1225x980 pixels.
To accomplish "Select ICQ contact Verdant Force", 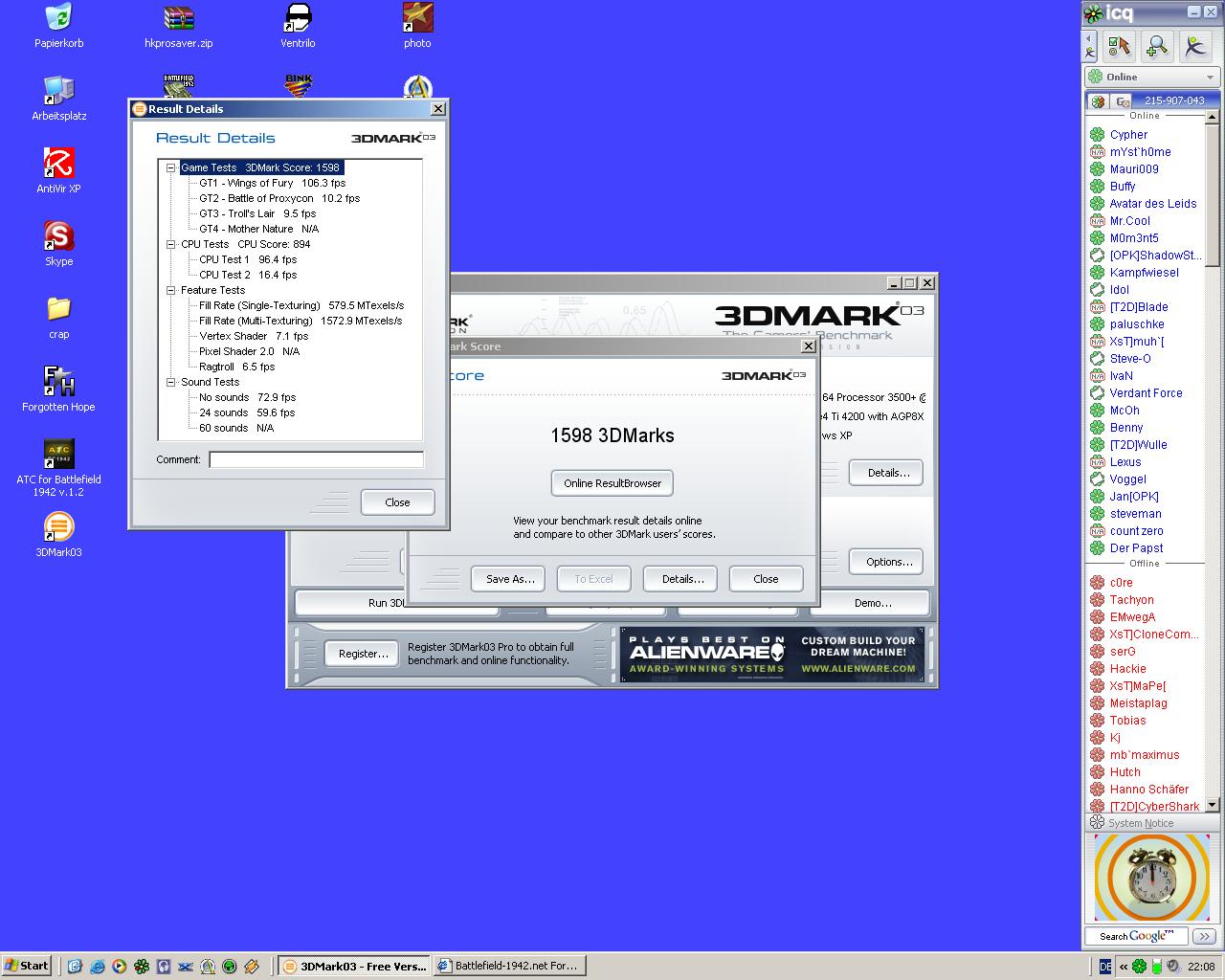I will 1145,393.
